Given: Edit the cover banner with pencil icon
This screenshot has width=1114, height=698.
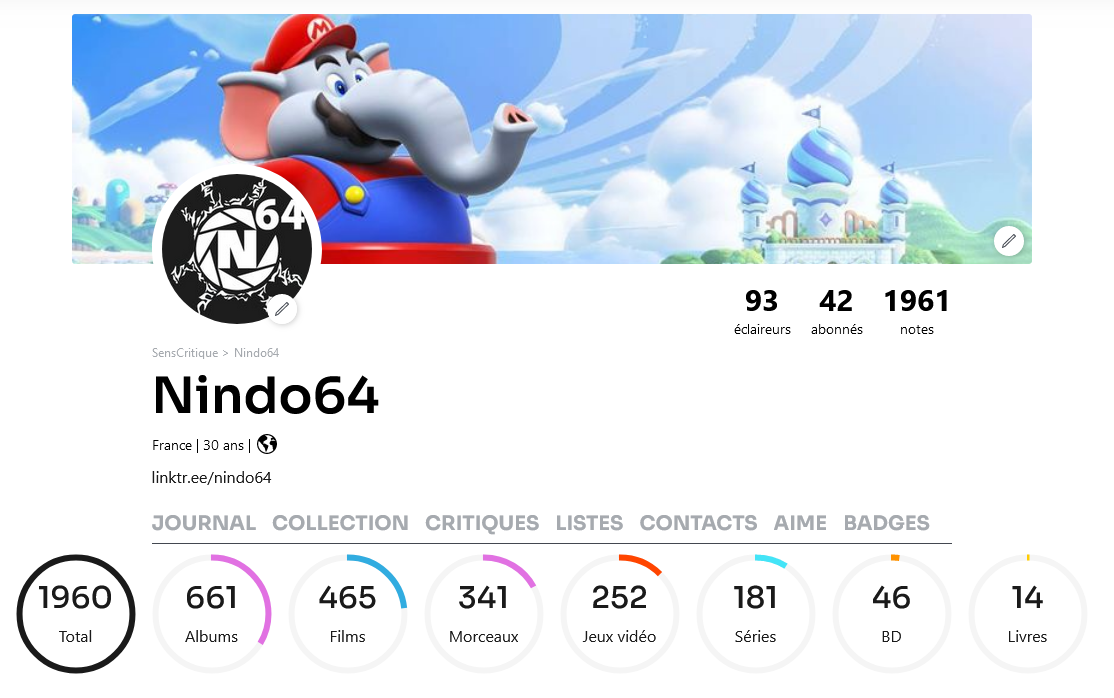Looking at the screenshot, I should tap(1008, 241).
